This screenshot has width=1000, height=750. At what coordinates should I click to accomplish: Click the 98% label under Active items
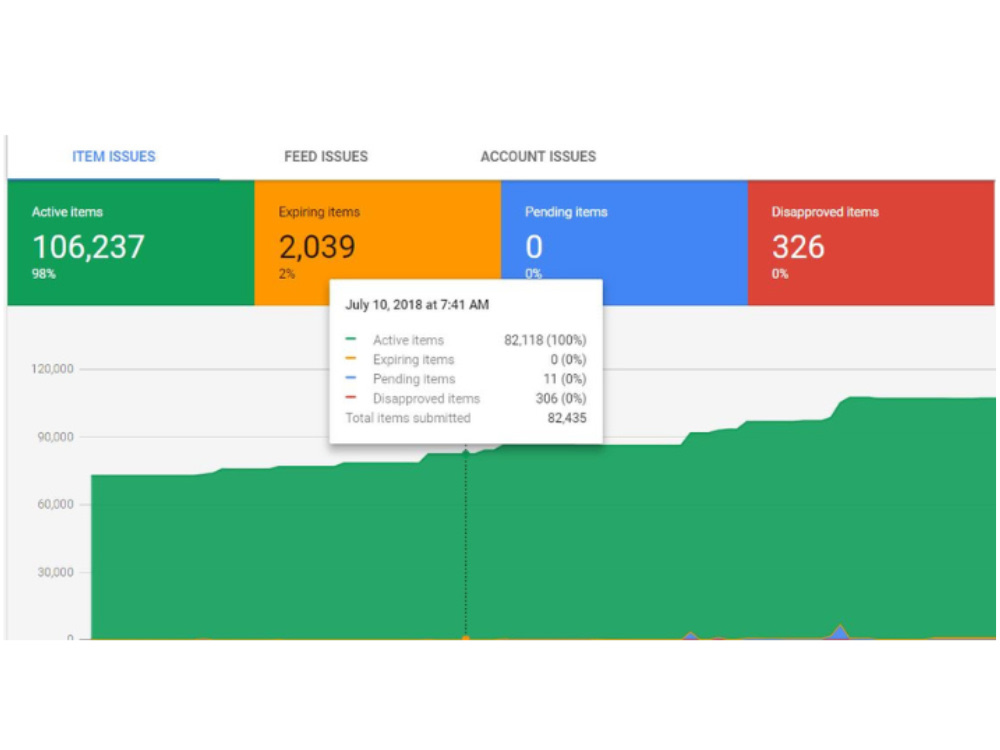click(44, 274)
